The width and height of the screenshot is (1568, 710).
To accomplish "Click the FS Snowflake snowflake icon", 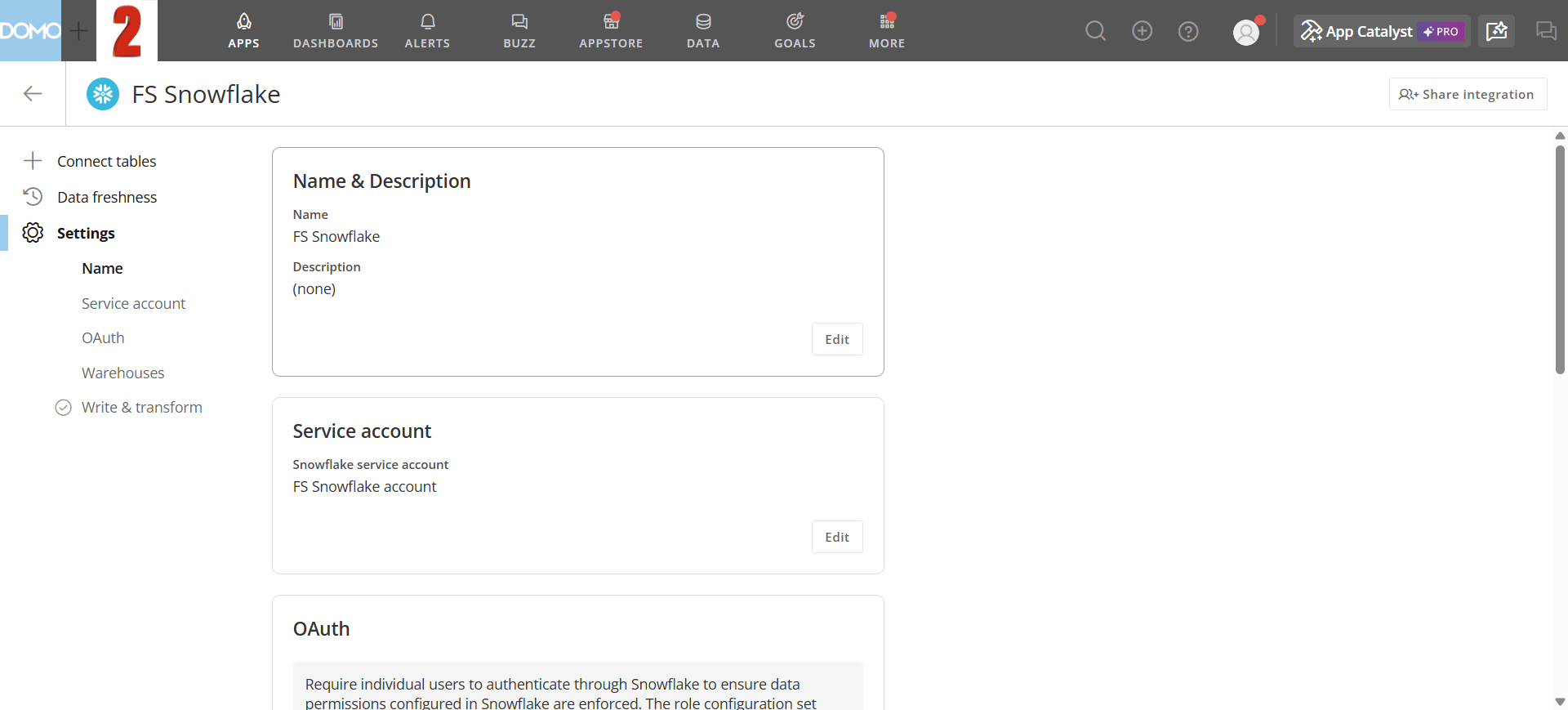I will tap(103, 94).
